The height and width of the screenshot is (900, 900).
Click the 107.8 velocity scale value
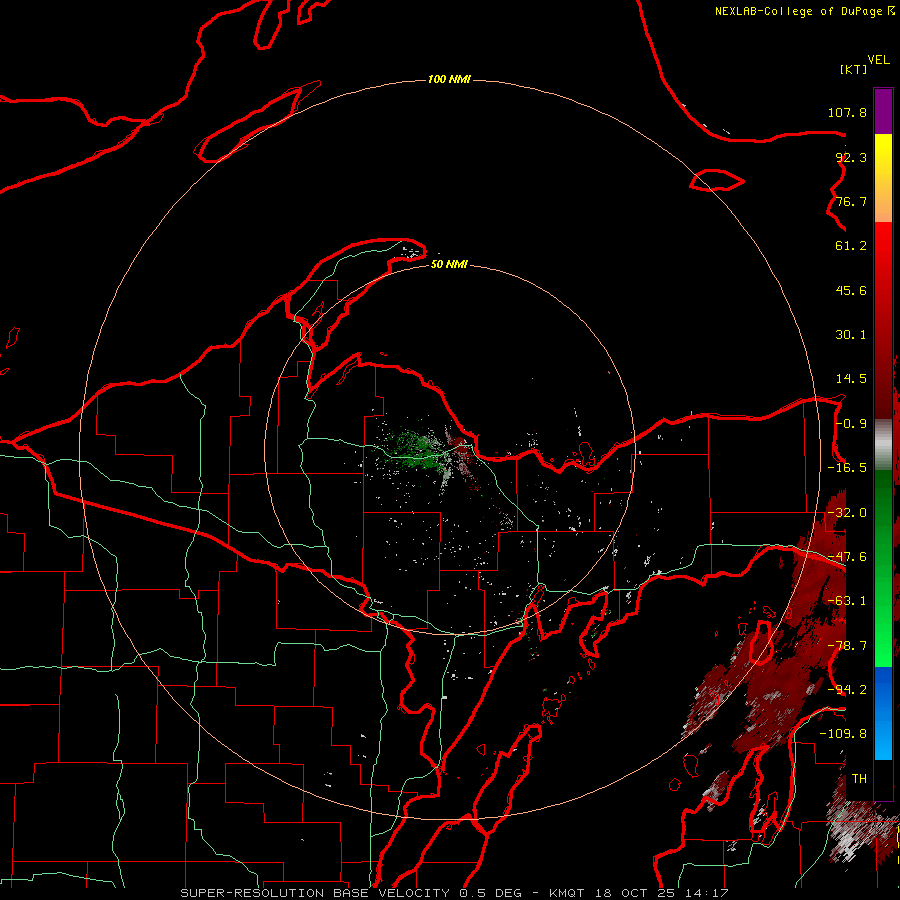tap(847, 112)
